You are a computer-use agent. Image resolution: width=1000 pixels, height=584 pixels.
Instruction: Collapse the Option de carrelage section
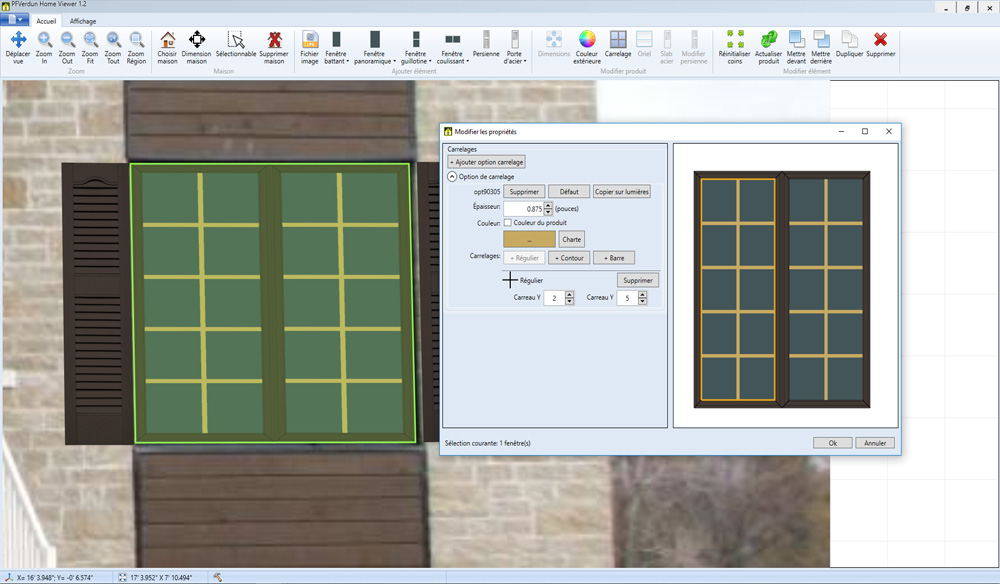(452, 177)
